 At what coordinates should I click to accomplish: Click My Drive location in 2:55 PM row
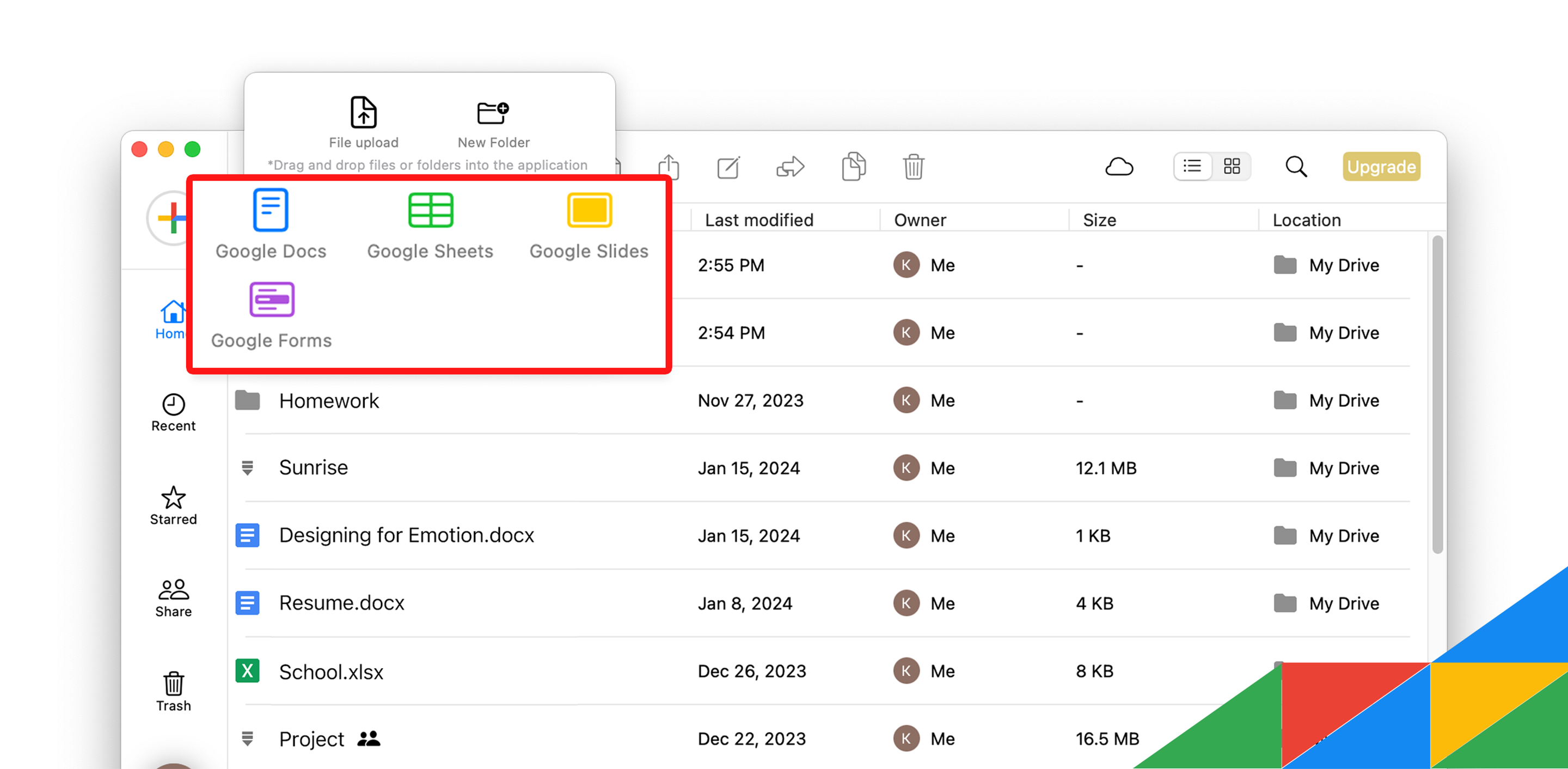coord(1326,265)
